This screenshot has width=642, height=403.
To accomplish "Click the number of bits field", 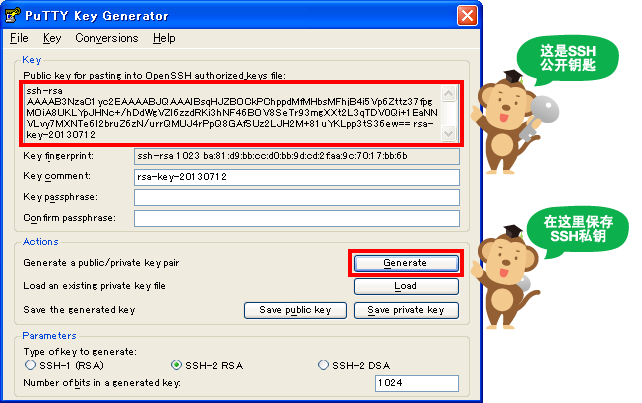I will (416, 384).
